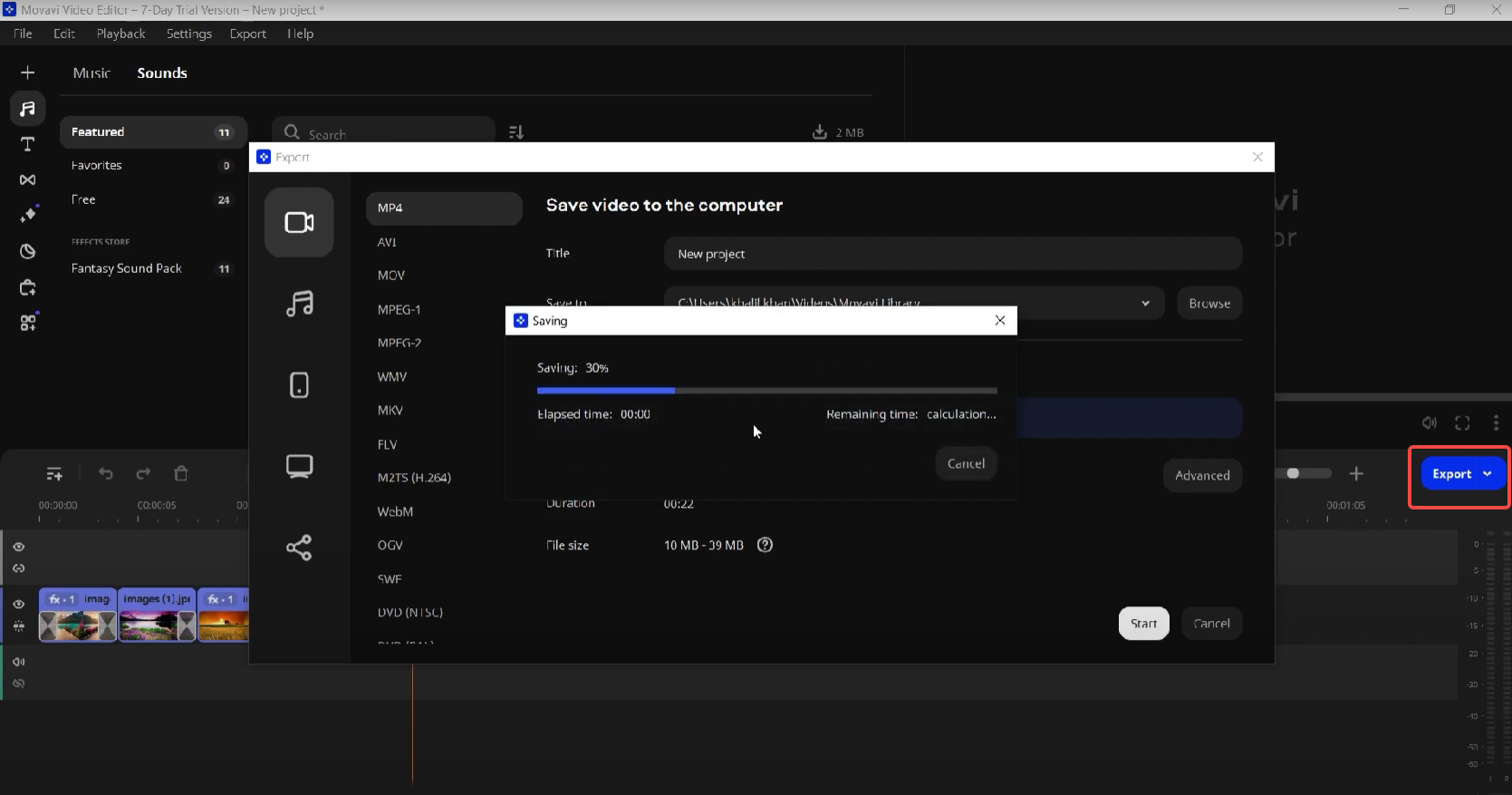Open the Edit menu
Image resolution: width=1512 pixels, height=795 pixels.
pyautogui.click(x=64, y=34)
